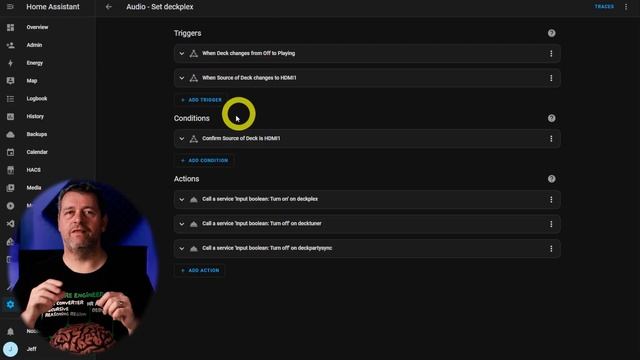Expand 'When Source of Deck changes to HDMI1' trigger
The image size is (640, 360).
pyautogui.click(x=182, y=78)
